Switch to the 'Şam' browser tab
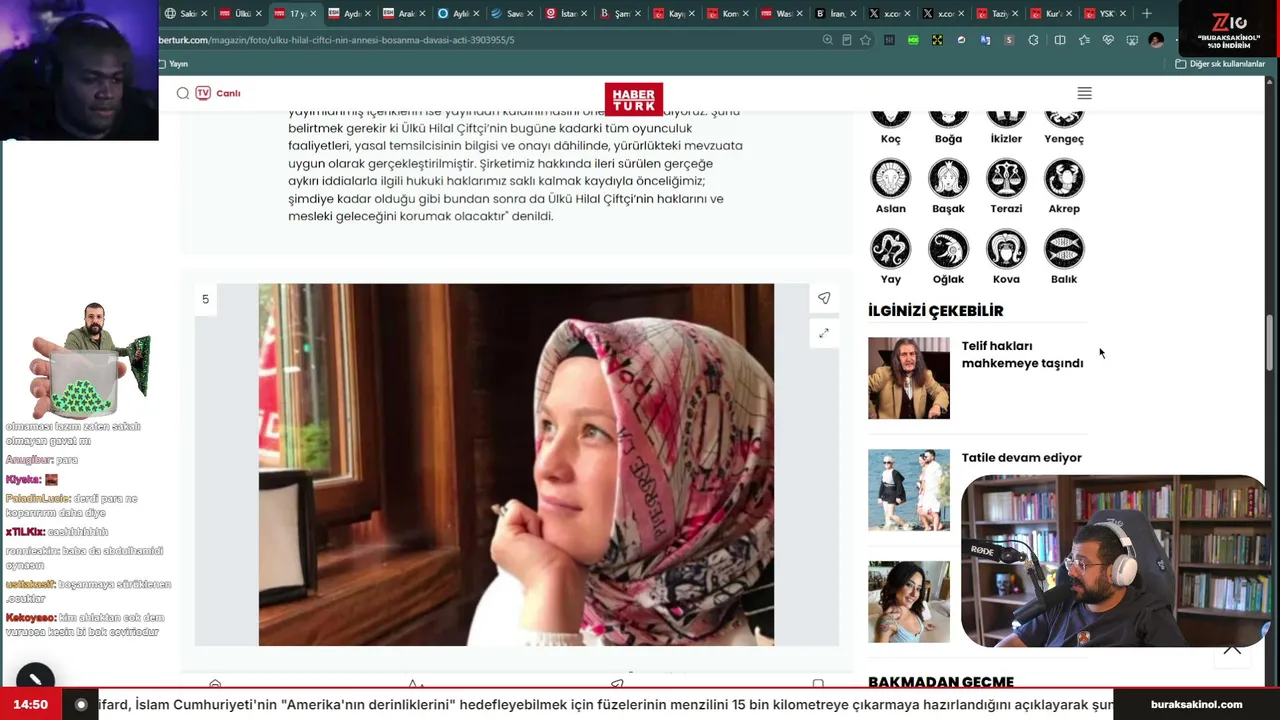Image resolution: width=1280 pixels, height=720 pixels. click(x=620, y=14)
